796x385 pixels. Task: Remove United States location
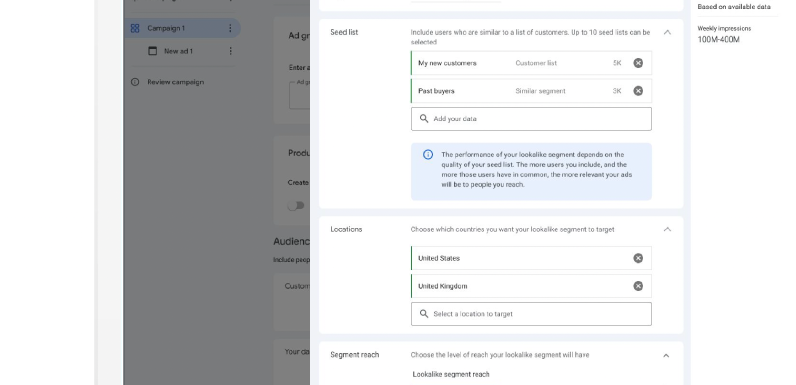tap(638, 258)
